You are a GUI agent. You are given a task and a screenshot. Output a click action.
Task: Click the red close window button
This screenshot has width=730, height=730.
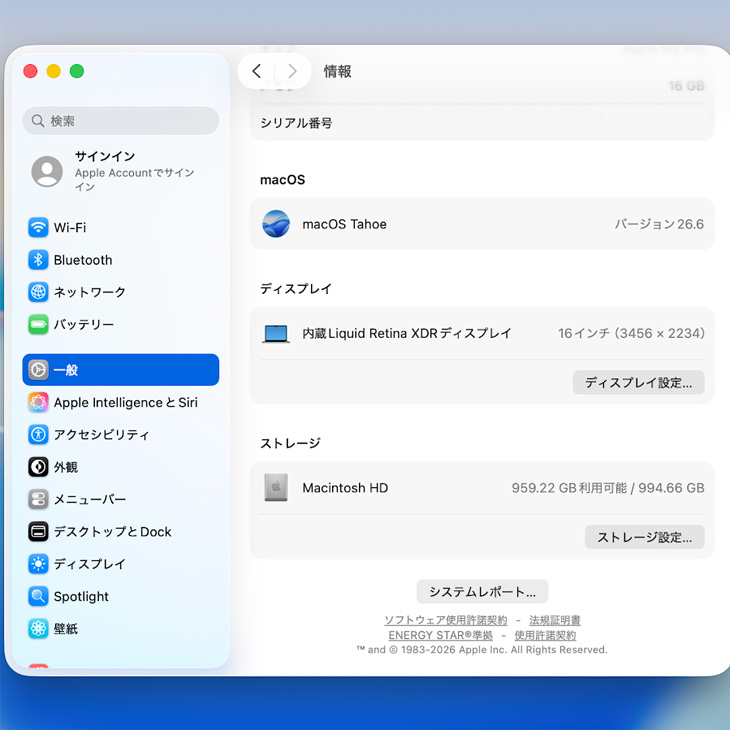click(x=30, y=71)
